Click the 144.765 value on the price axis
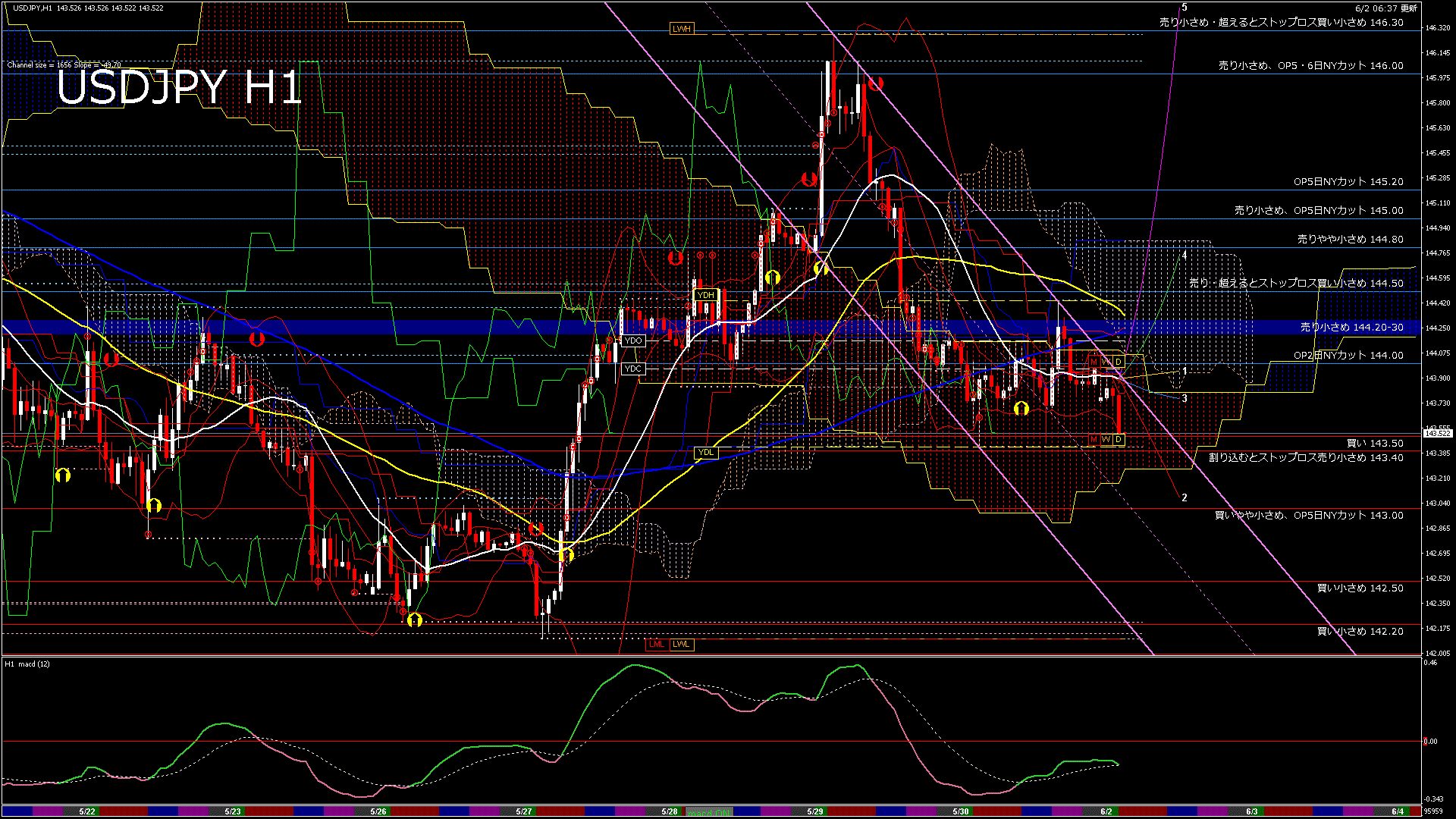The height and width of the screenshot is (819, 1456). [x=1438, y=253]
